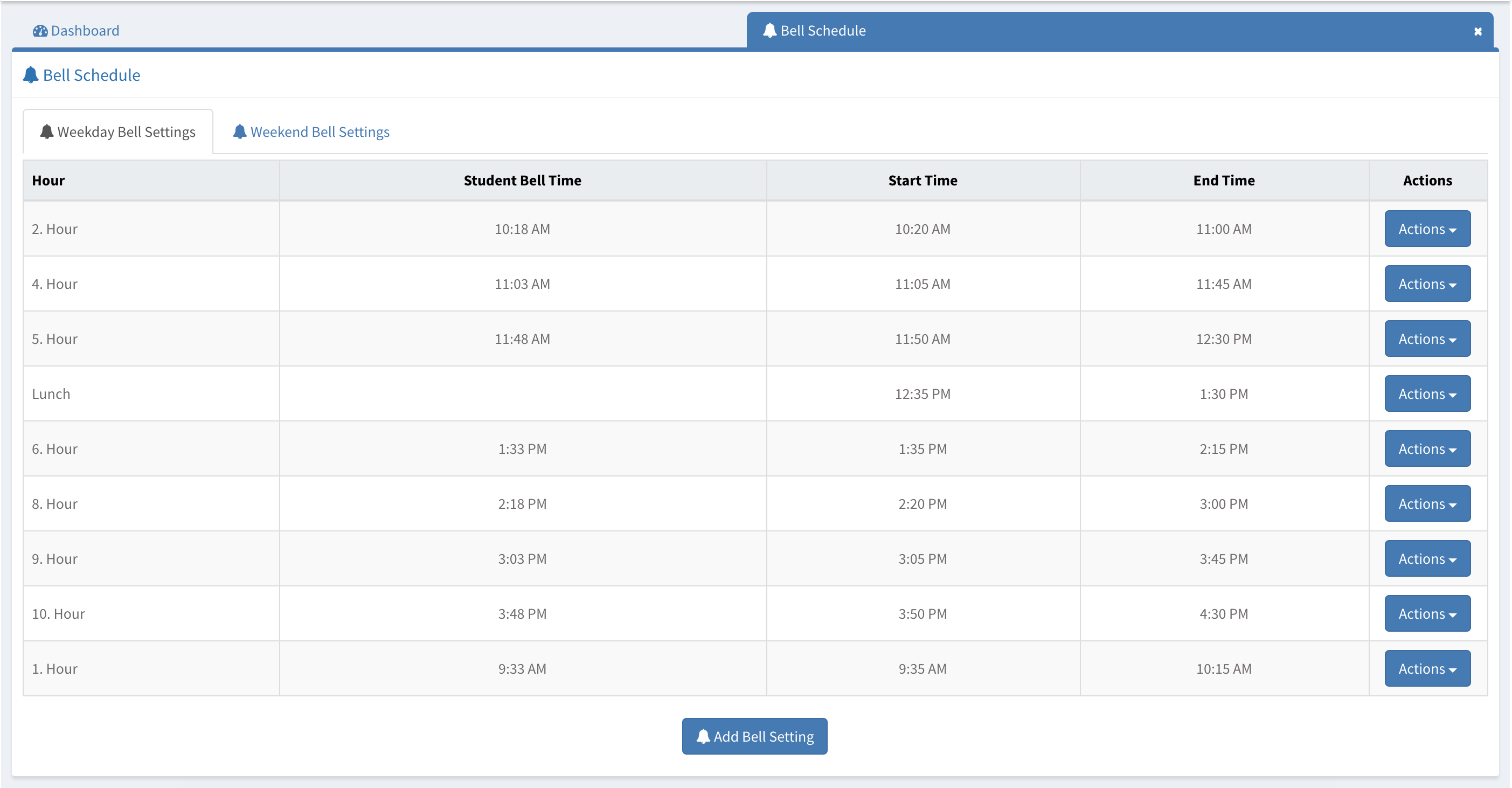Show Actions menu for 8. Hour
Screen dimensions: 1512x788
click(x=1427, y=504)
